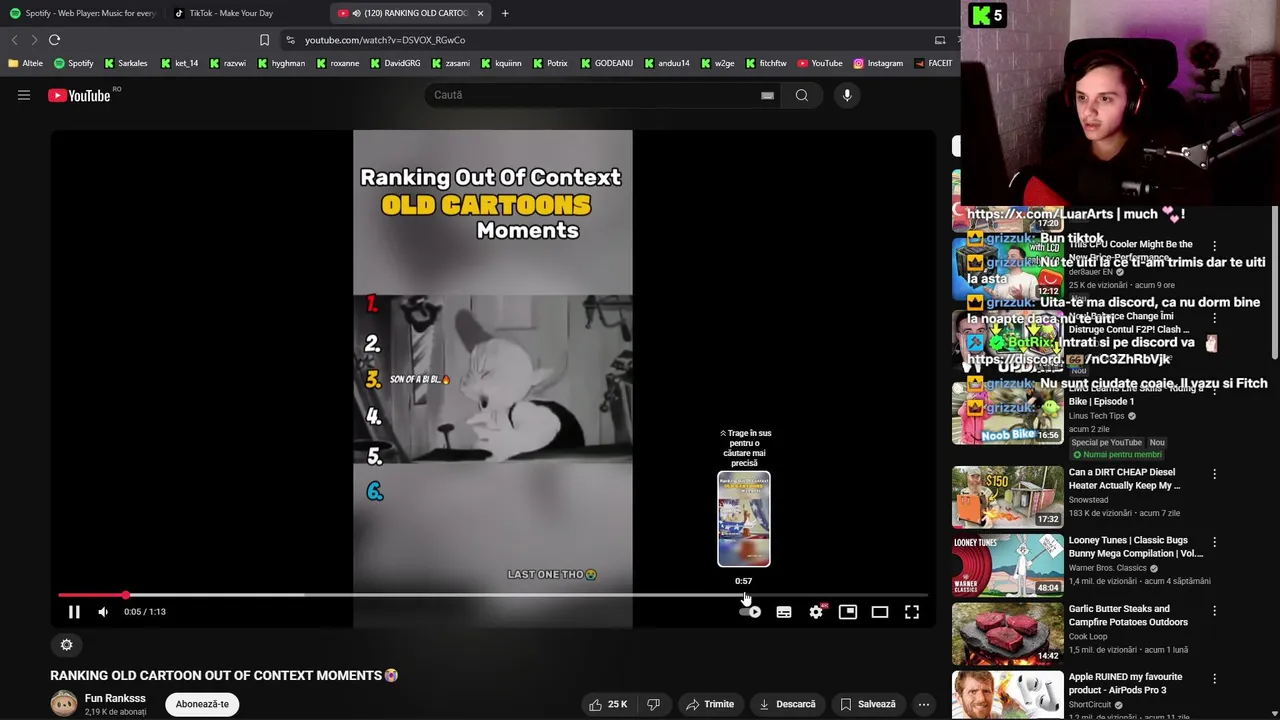The width and height of the screenshot is (1280, 720).
Task: Reload the page
Action: (54, 40)
